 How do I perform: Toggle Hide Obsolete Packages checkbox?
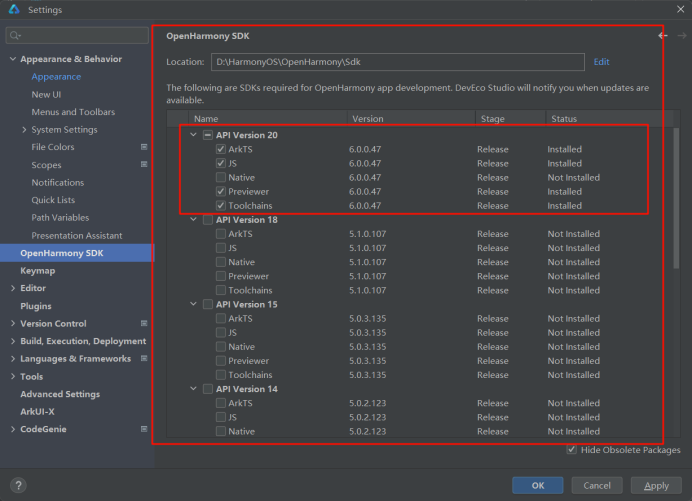(572, 450)
